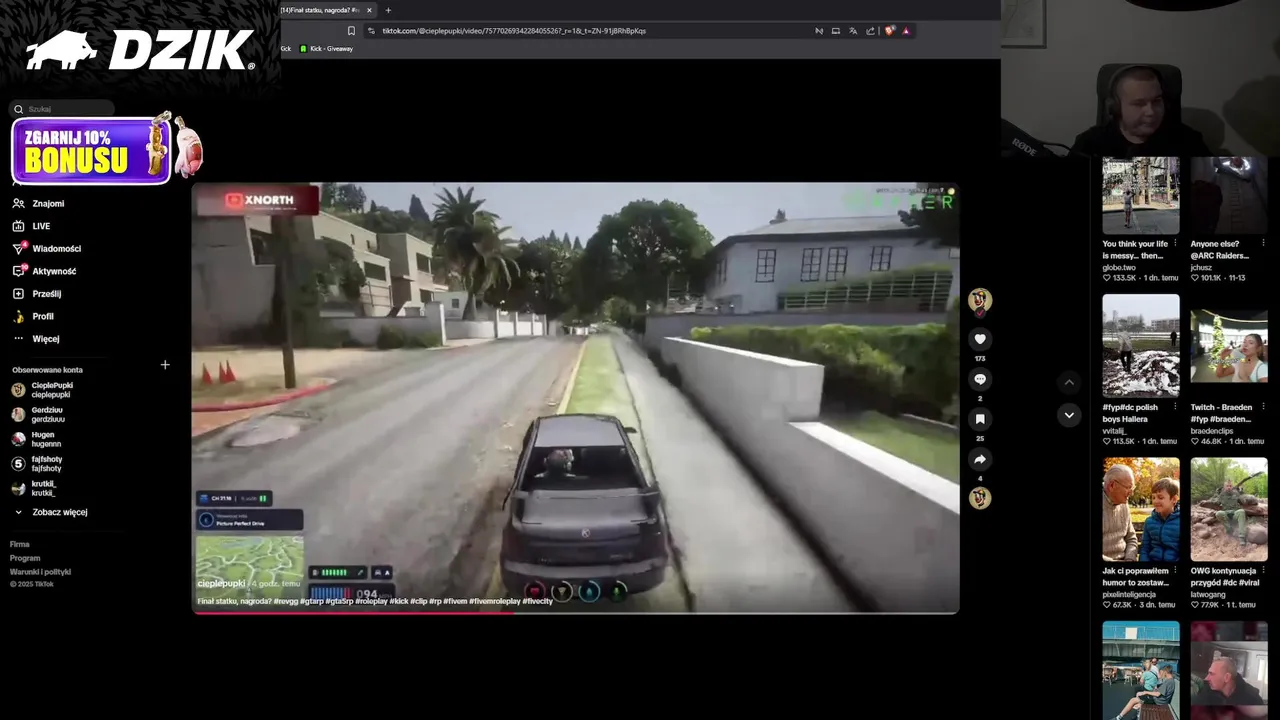Open Wiadomości in the TikTok sidebar
This screenshot has height=720, width=1280.
point(46,249)
